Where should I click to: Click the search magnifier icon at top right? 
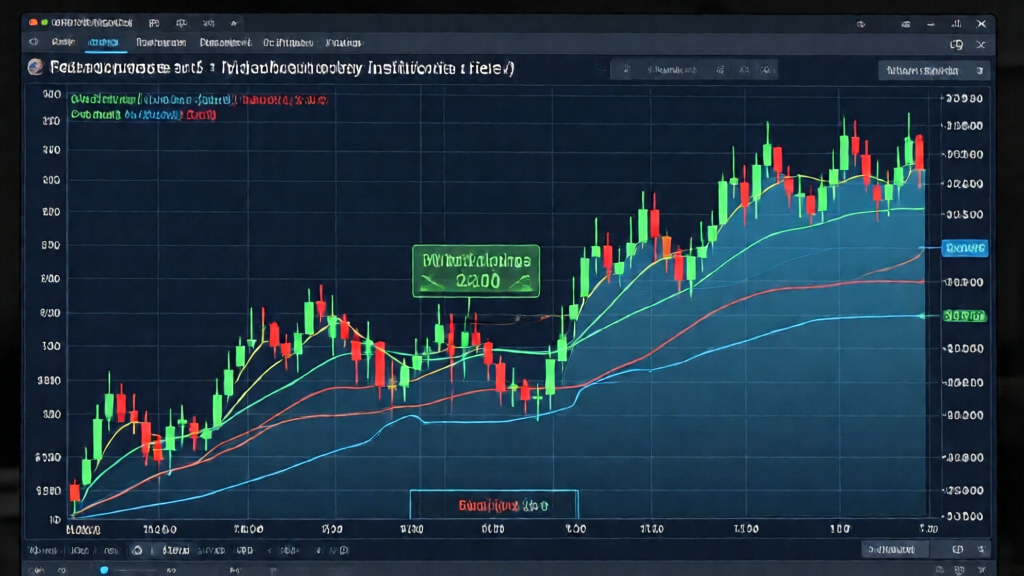[956, 43]
